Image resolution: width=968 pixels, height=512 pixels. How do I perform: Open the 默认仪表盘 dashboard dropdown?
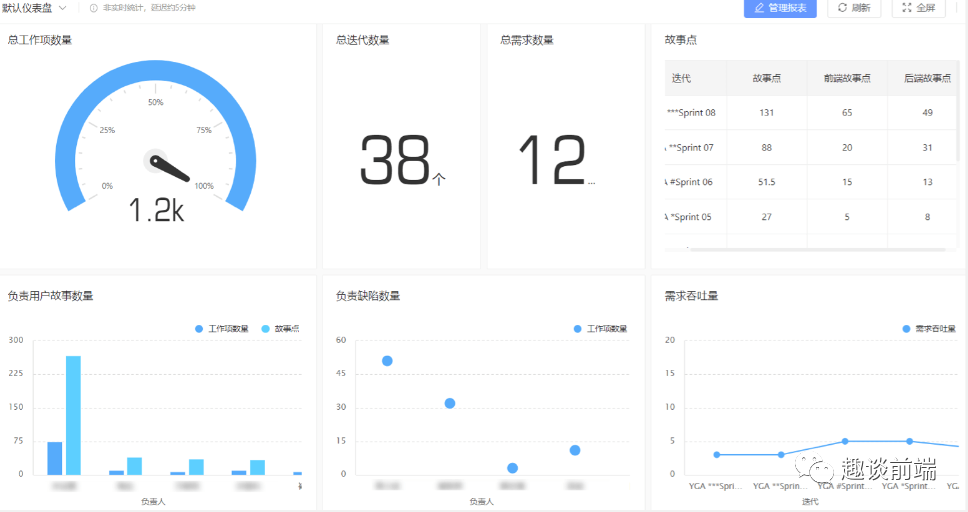[36, 8]
